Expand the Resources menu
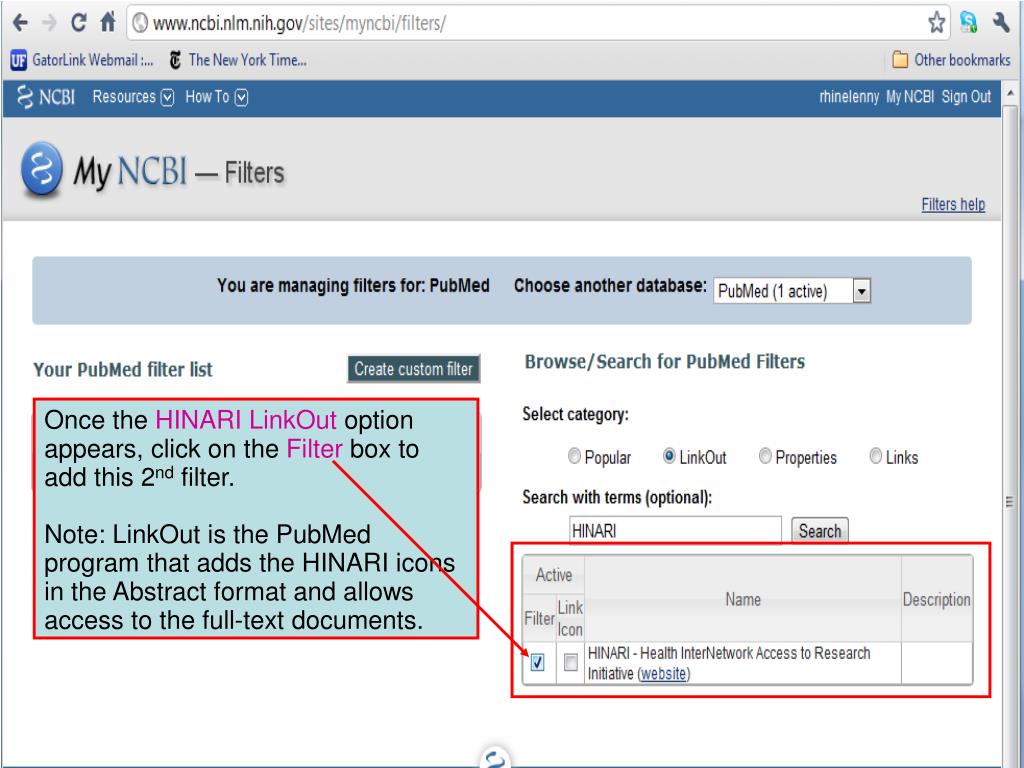1024x768 pixels. pyautogui.click(x=133, y=97)
